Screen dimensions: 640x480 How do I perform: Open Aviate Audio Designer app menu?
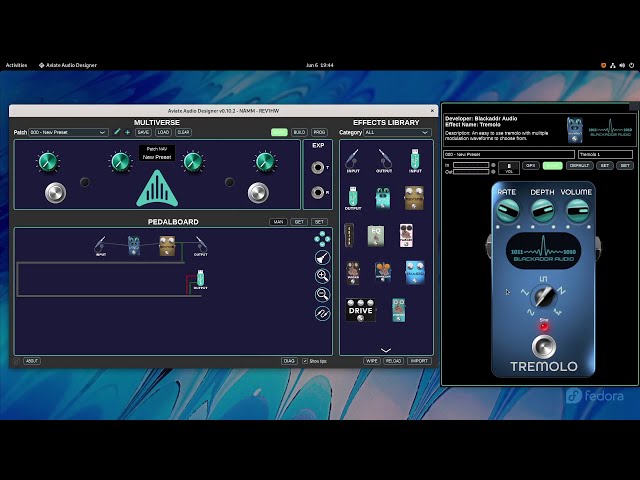pyautogui.click(x=68, y=65)
